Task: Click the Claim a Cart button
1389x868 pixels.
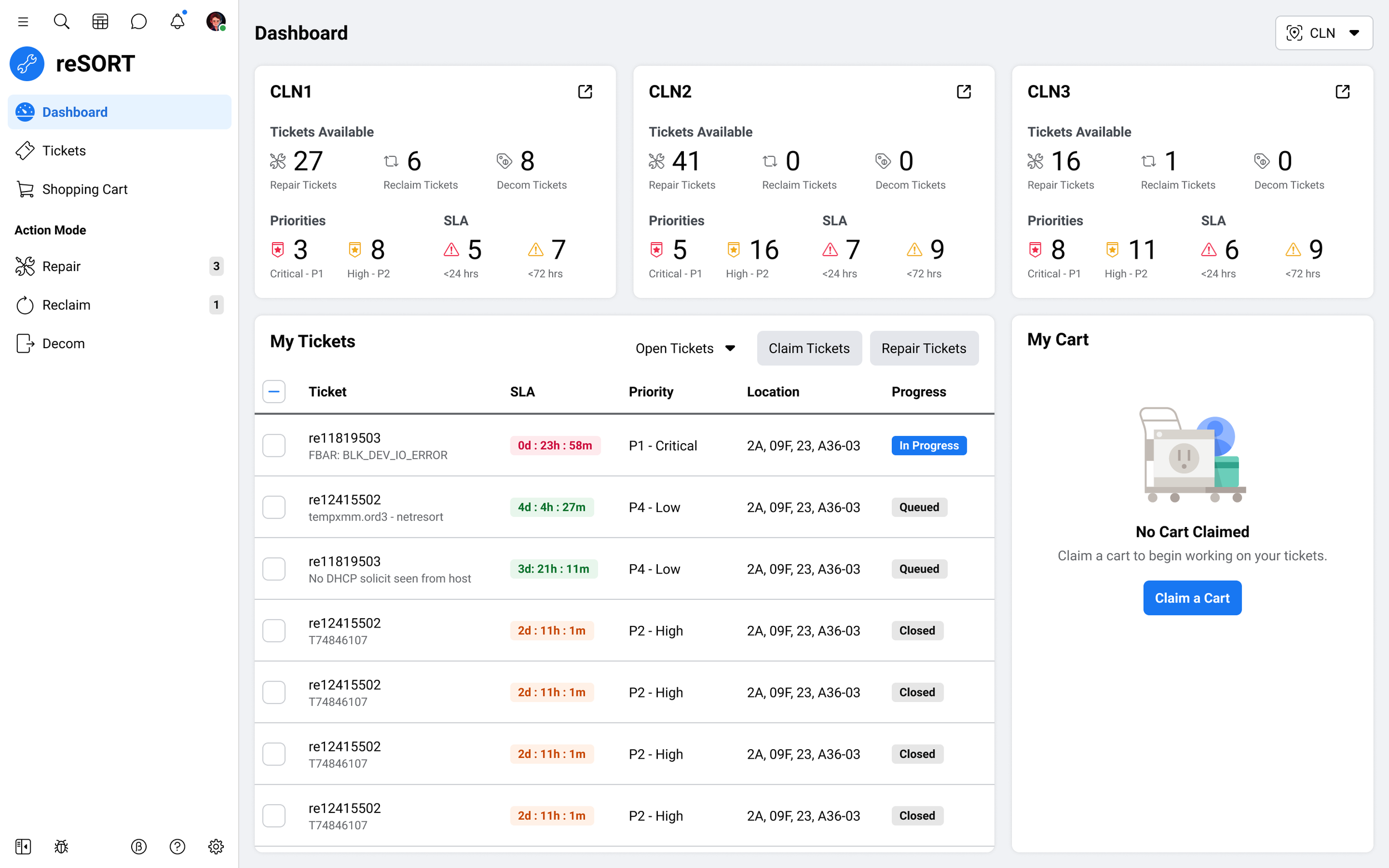Action: (x=1191, y=598)
